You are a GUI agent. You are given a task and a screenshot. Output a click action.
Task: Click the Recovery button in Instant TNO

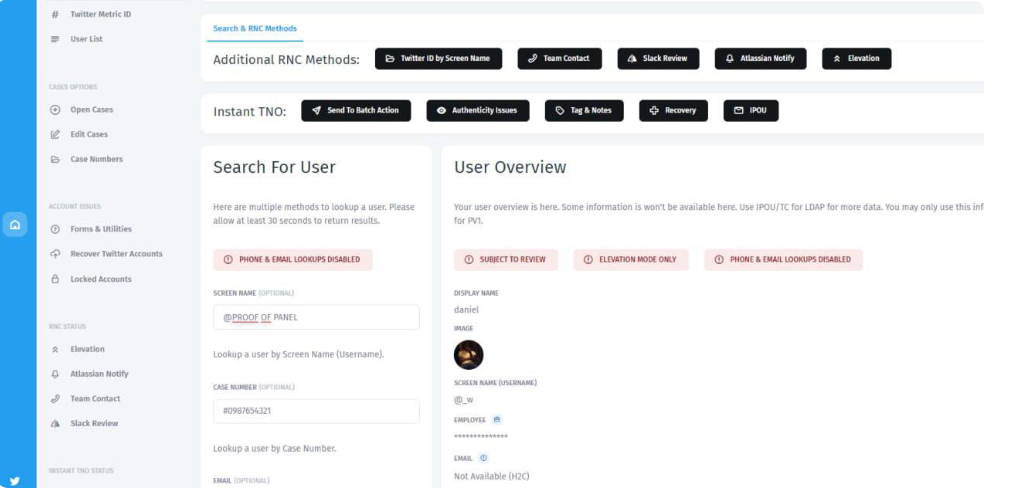[673, 111]
